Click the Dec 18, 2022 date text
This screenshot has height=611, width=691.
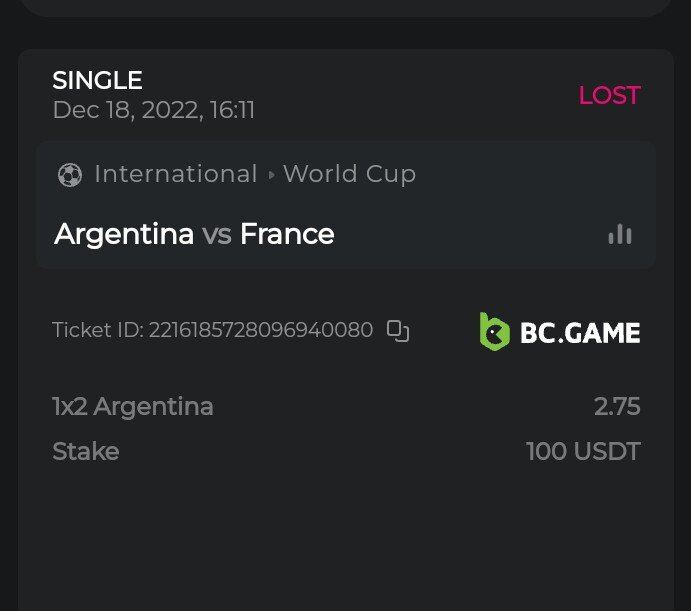point(153,109)
